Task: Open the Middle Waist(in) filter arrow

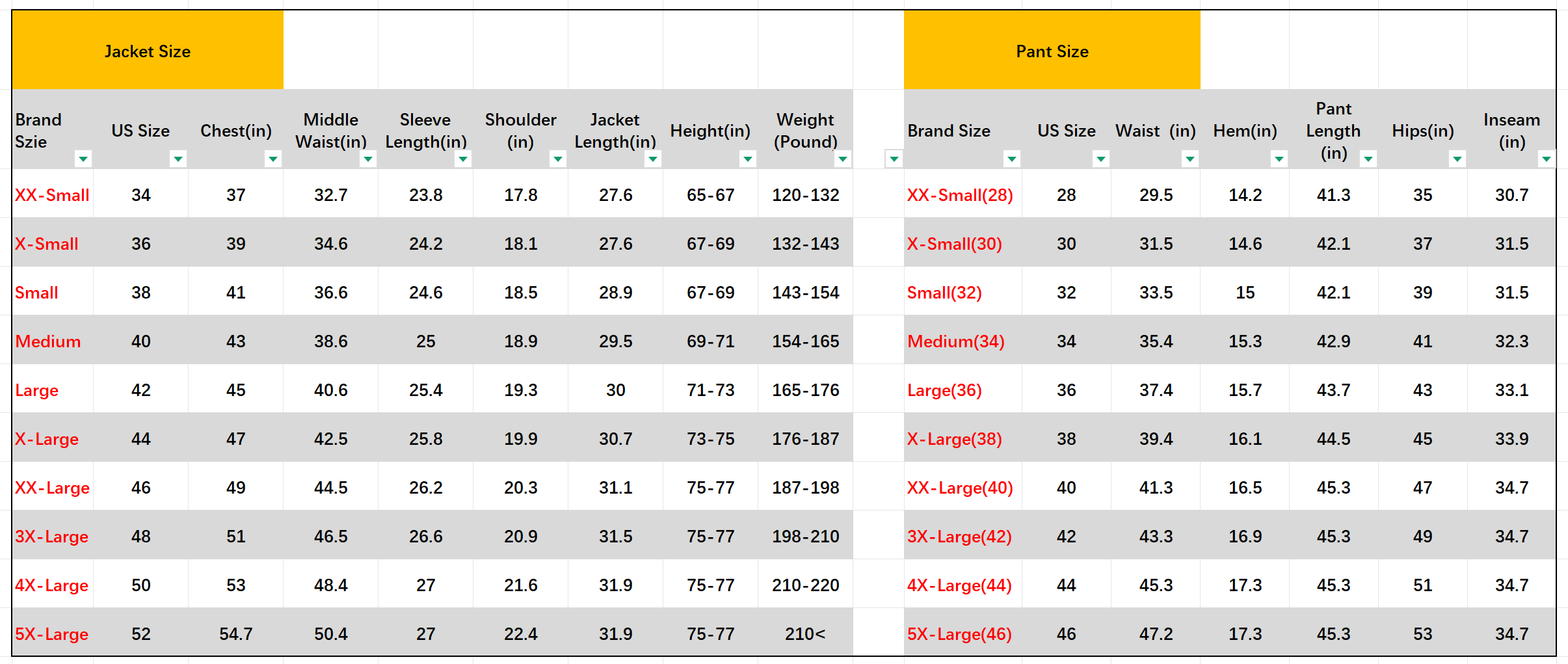Action: [x=368, y=159]
